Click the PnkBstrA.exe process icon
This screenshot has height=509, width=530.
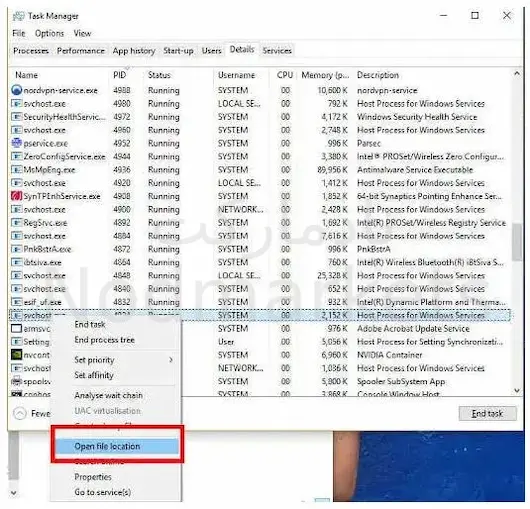17,249
